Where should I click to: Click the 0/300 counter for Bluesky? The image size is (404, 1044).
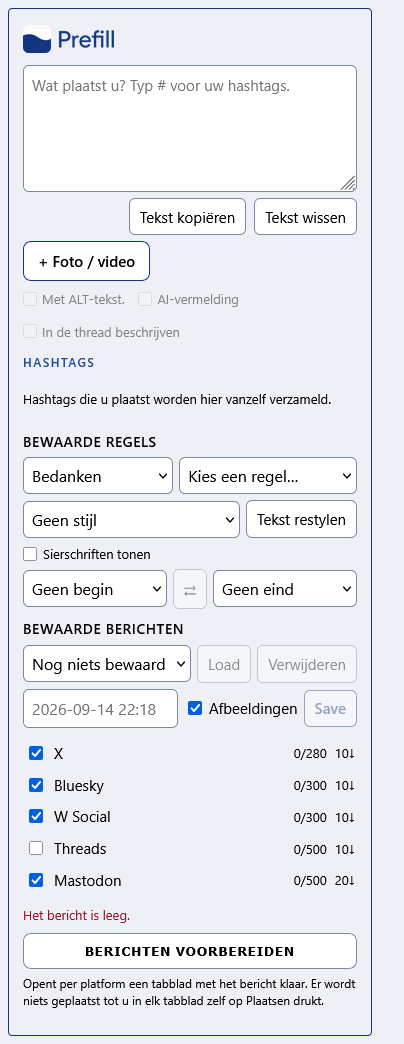tap(310, 786)
